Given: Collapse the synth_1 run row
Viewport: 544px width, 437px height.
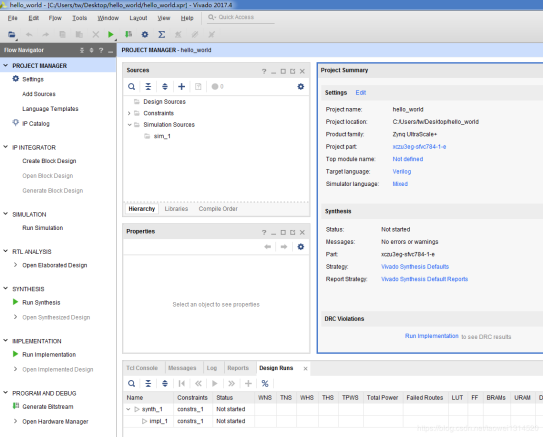Looking at the screenshot, I should point(128,409).
